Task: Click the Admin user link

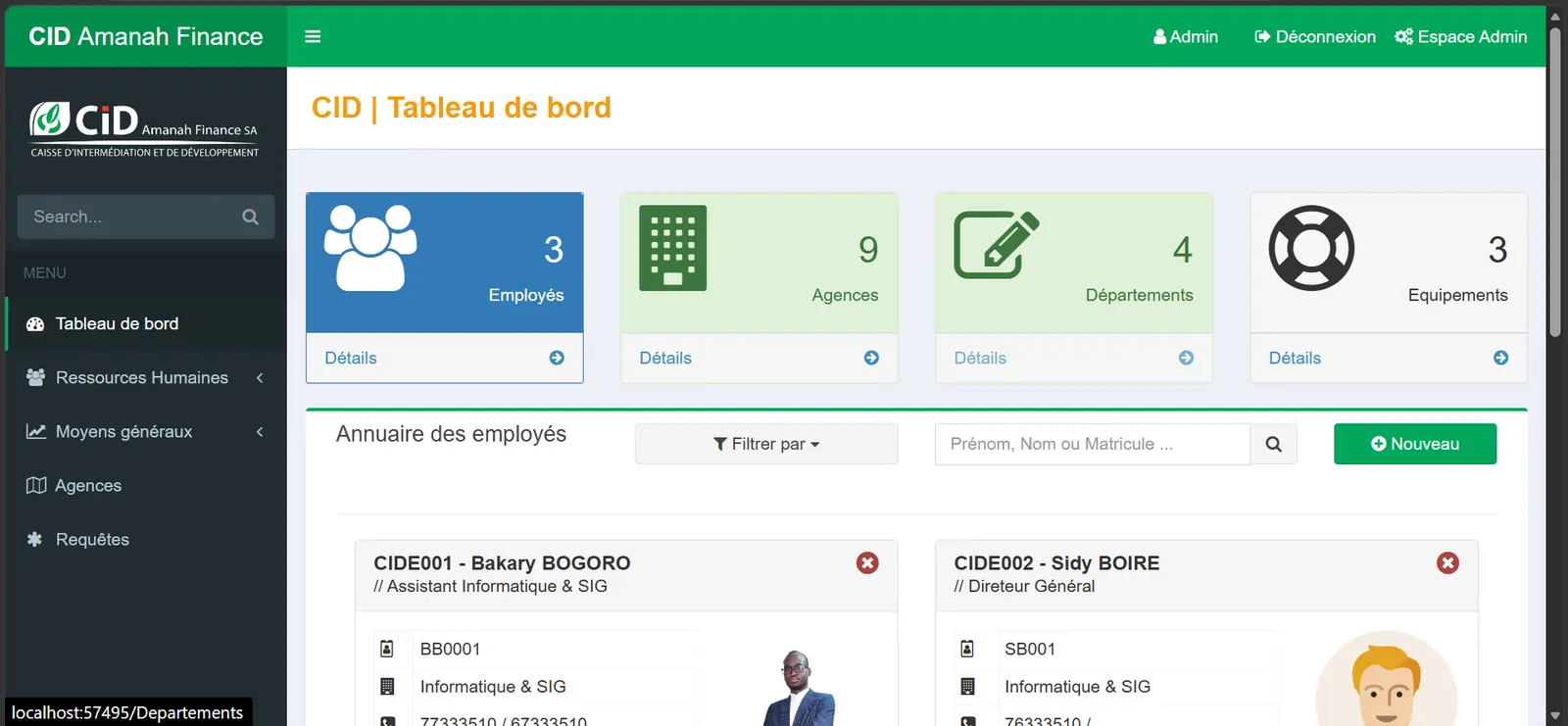Action: [x=1186, y=36]
